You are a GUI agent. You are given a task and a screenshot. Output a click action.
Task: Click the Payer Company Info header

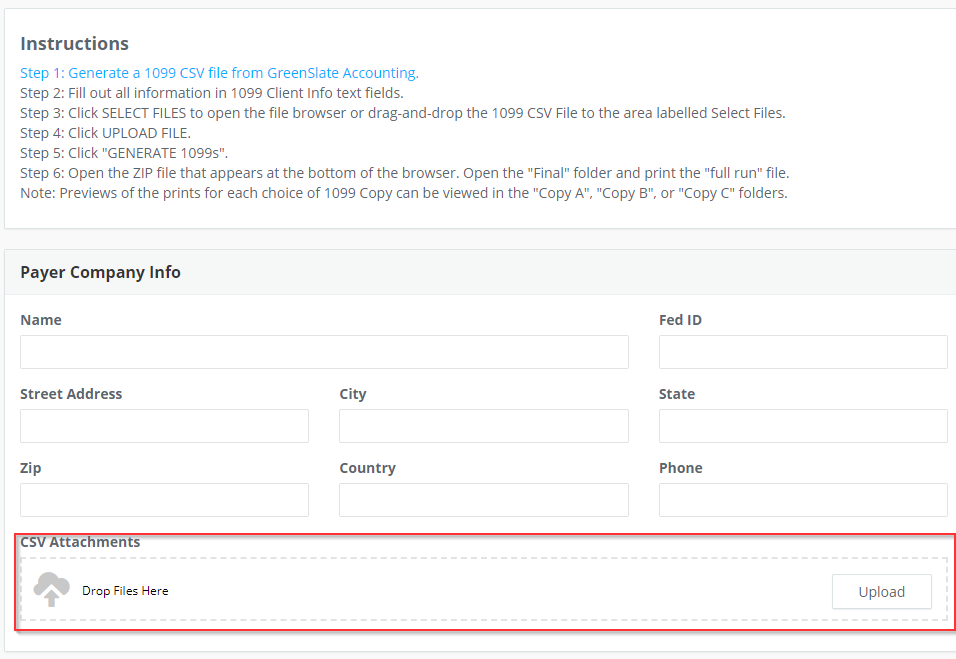tap(101, 272)
